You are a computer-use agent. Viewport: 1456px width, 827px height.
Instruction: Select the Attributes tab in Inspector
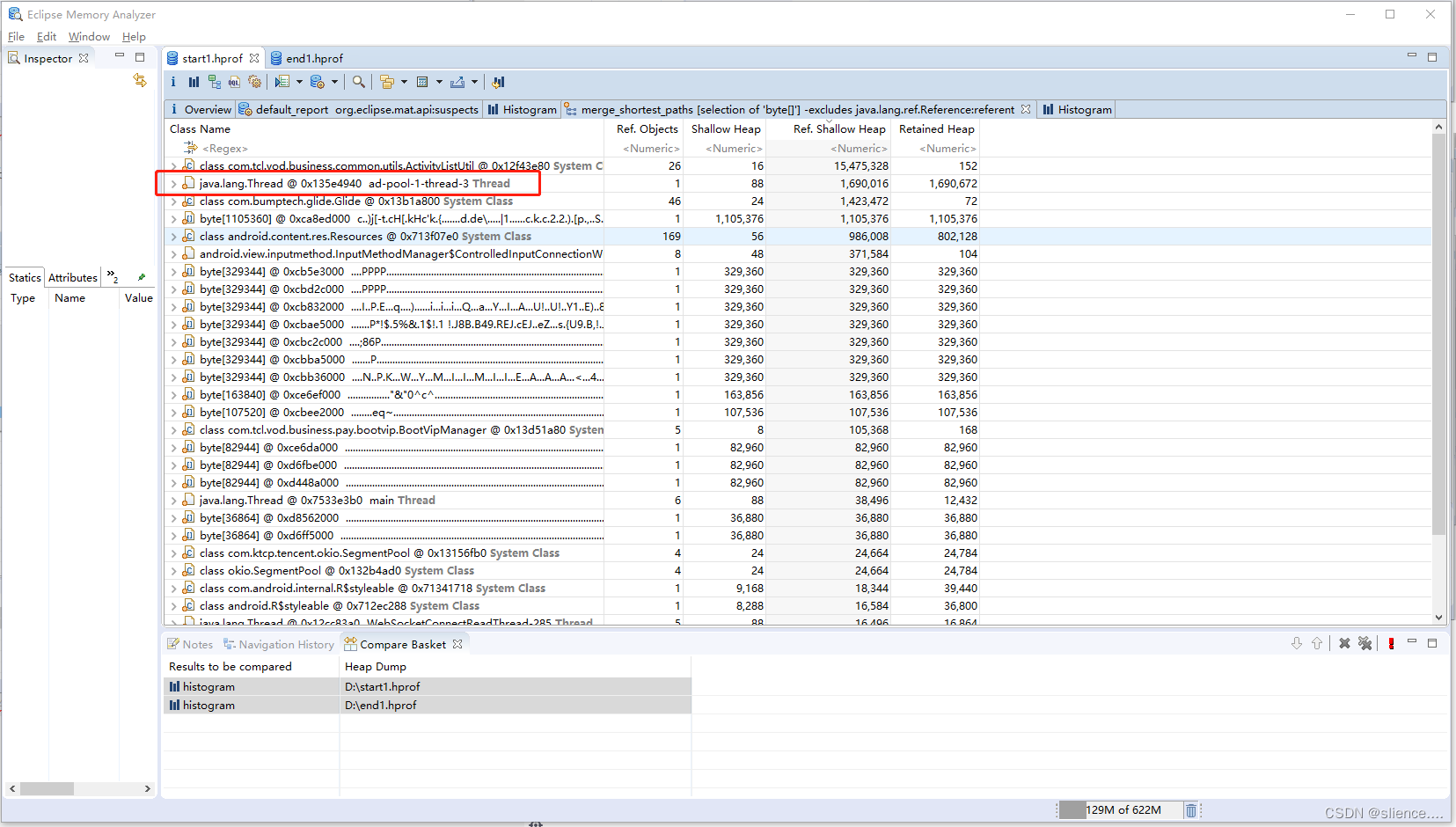pos(73,277)
